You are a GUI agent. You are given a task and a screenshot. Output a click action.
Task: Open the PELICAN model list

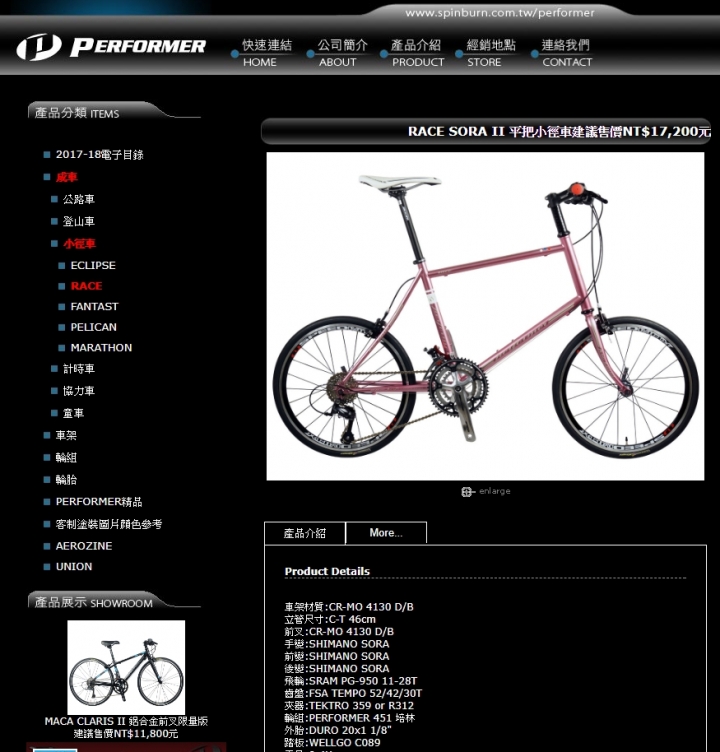pyautogui.click(x=94, y=327)
